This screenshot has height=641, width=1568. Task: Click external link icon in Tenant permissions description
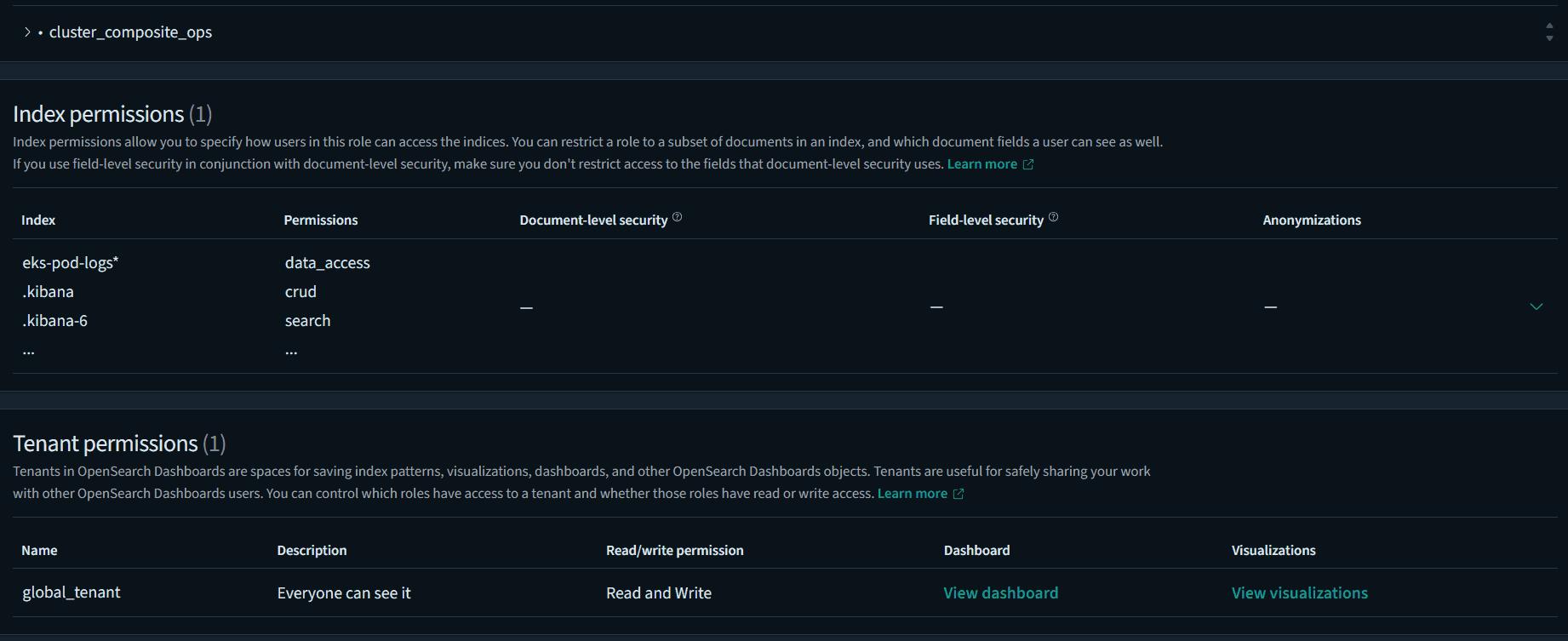tap(959, 494)
